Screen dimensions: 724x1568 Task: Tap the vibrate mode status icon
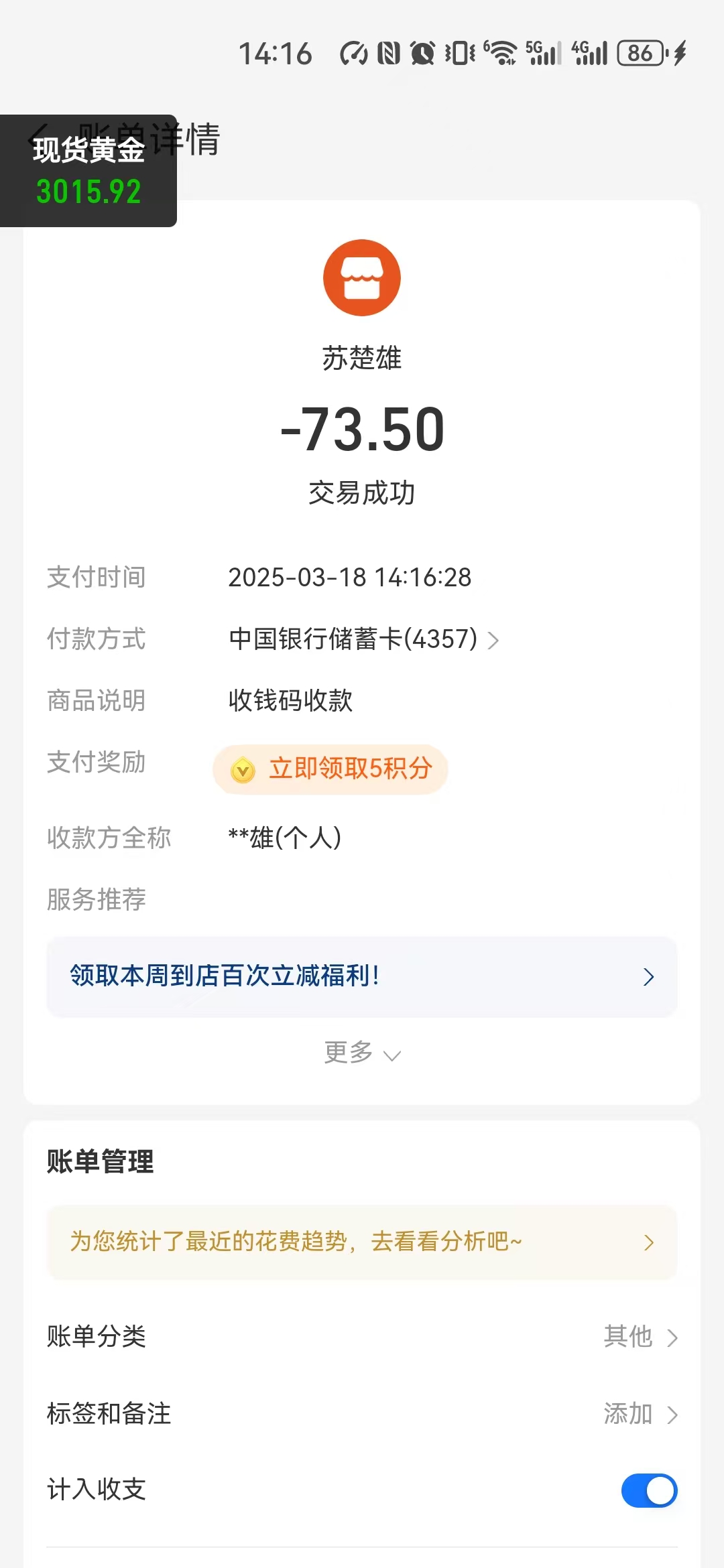pos(461,53)
